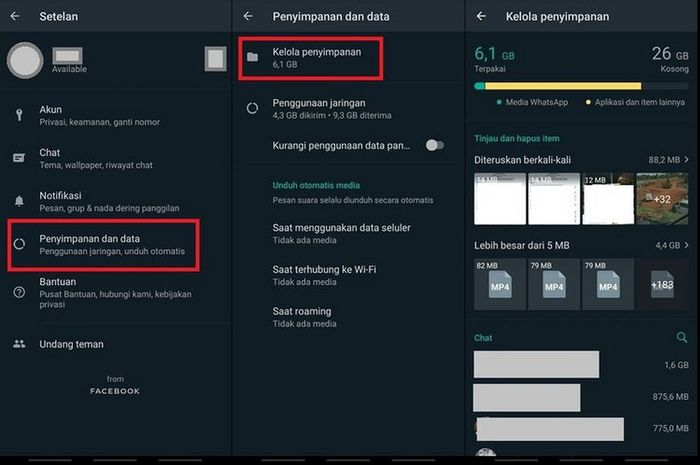Set Saat roaming download option
700x465 pixels.
point(348,317)
